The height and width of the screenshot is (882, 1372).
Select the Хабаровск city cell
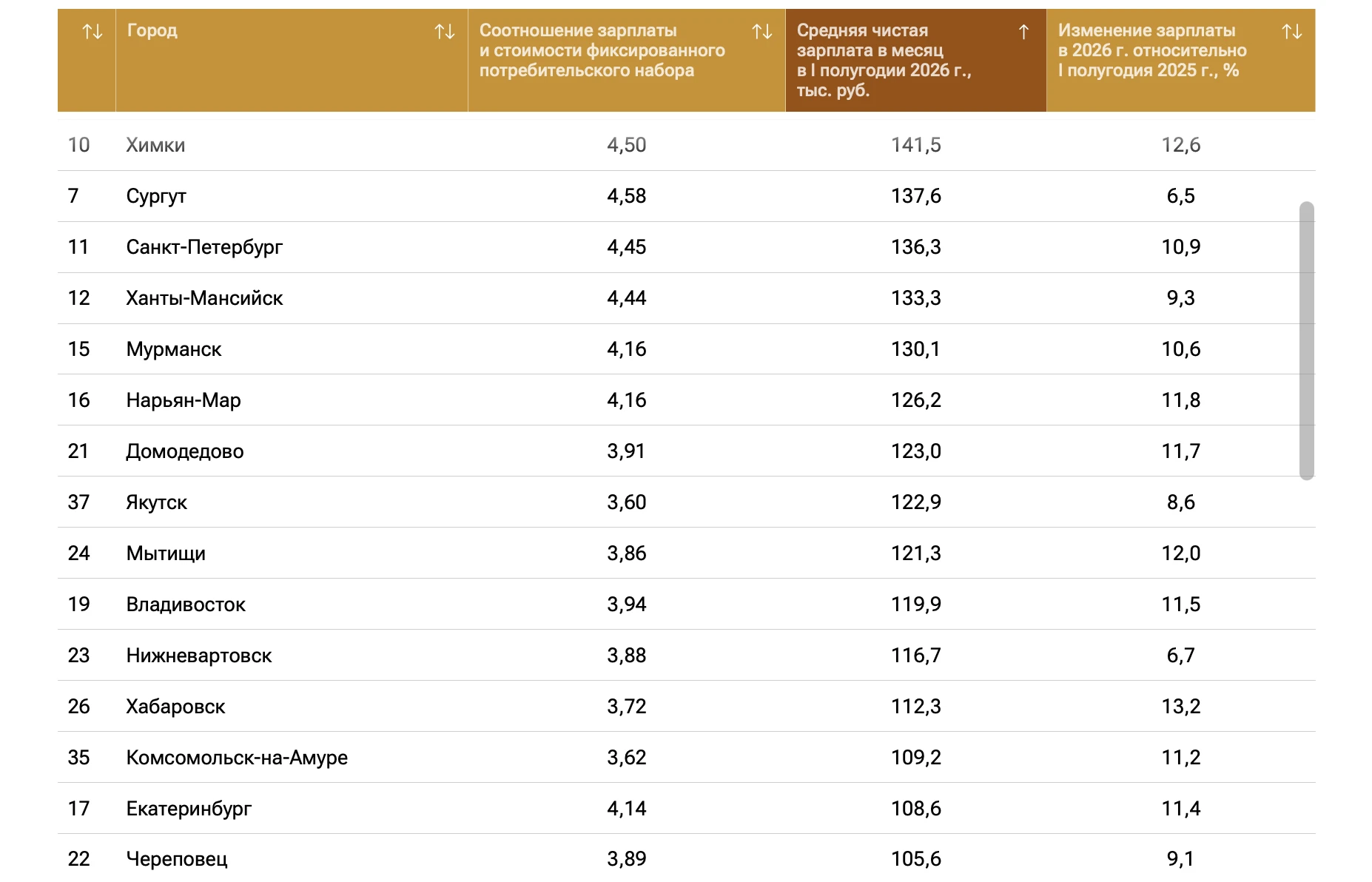175,707
